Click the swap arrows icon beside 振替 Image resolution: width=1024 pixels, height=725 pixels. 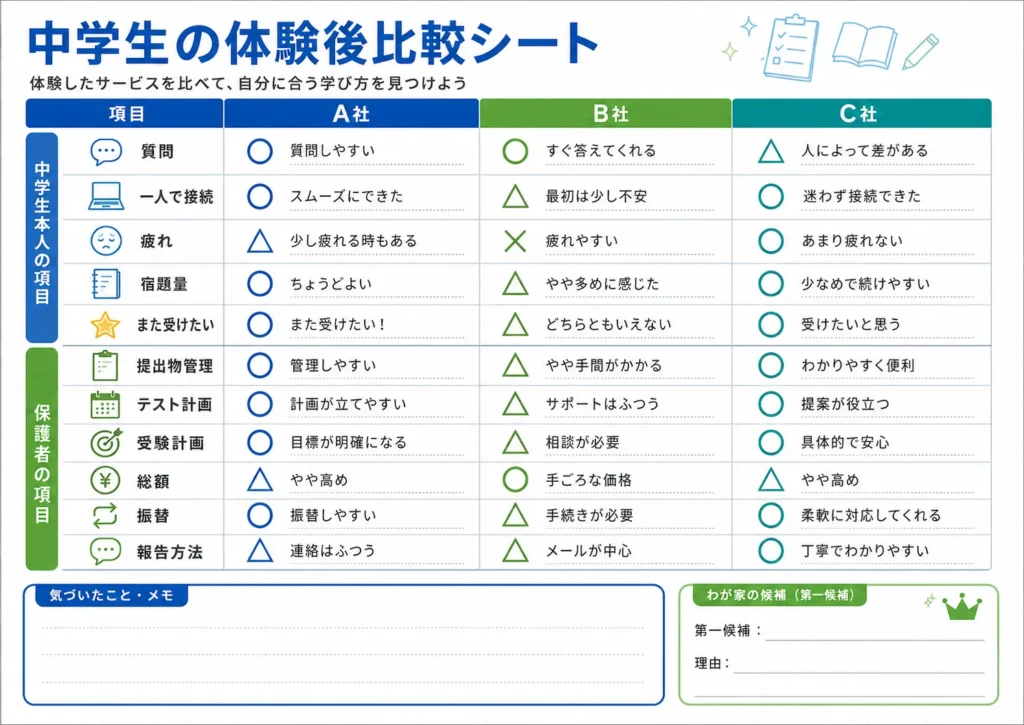(105, 515)
